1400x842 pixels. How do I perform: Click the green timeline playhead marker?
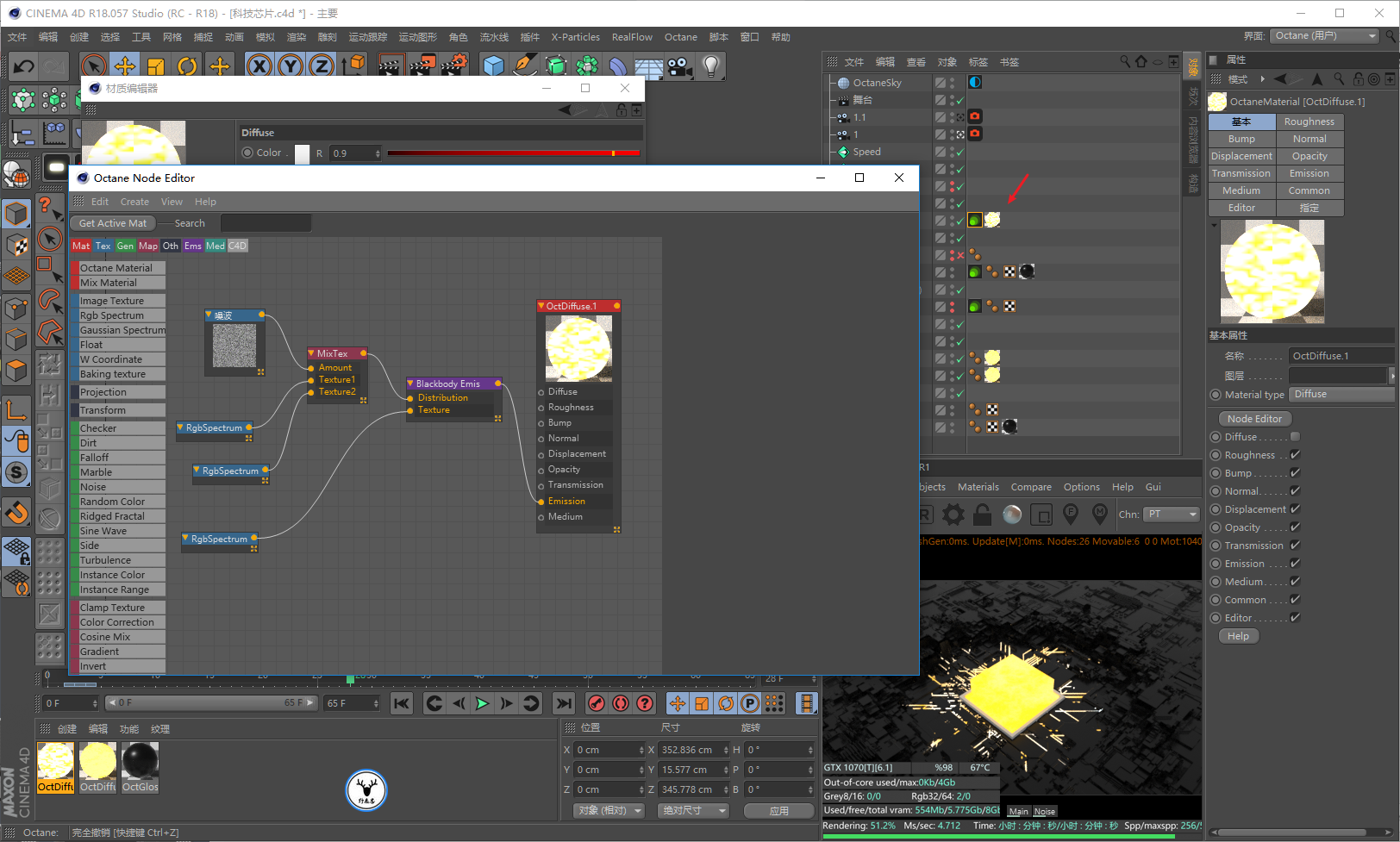tap(350, 678)
